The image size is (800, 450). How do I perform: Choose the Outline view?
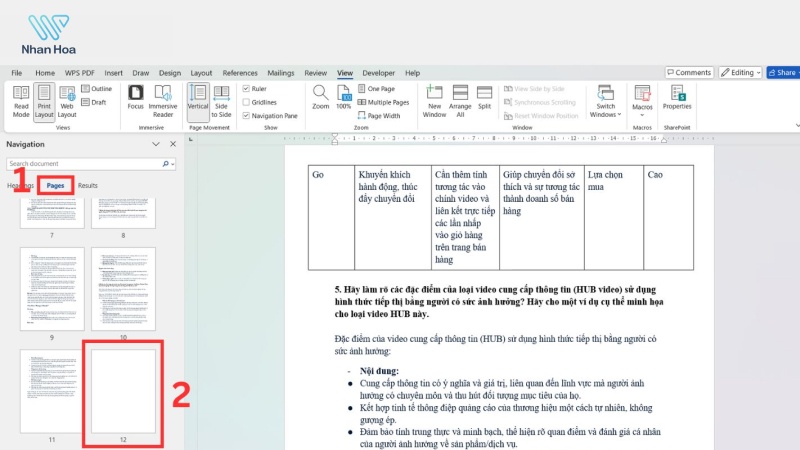97,89
